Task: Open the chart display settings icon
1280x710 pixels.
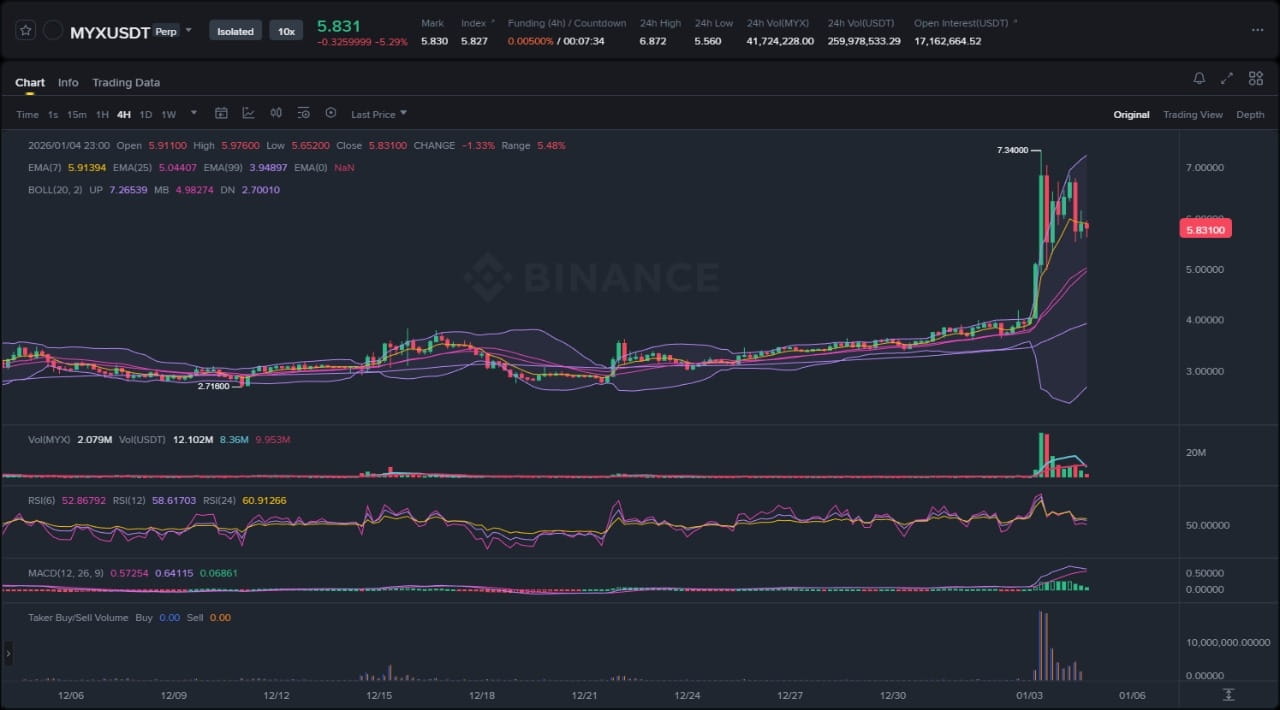Action: [x=303, y=113]
